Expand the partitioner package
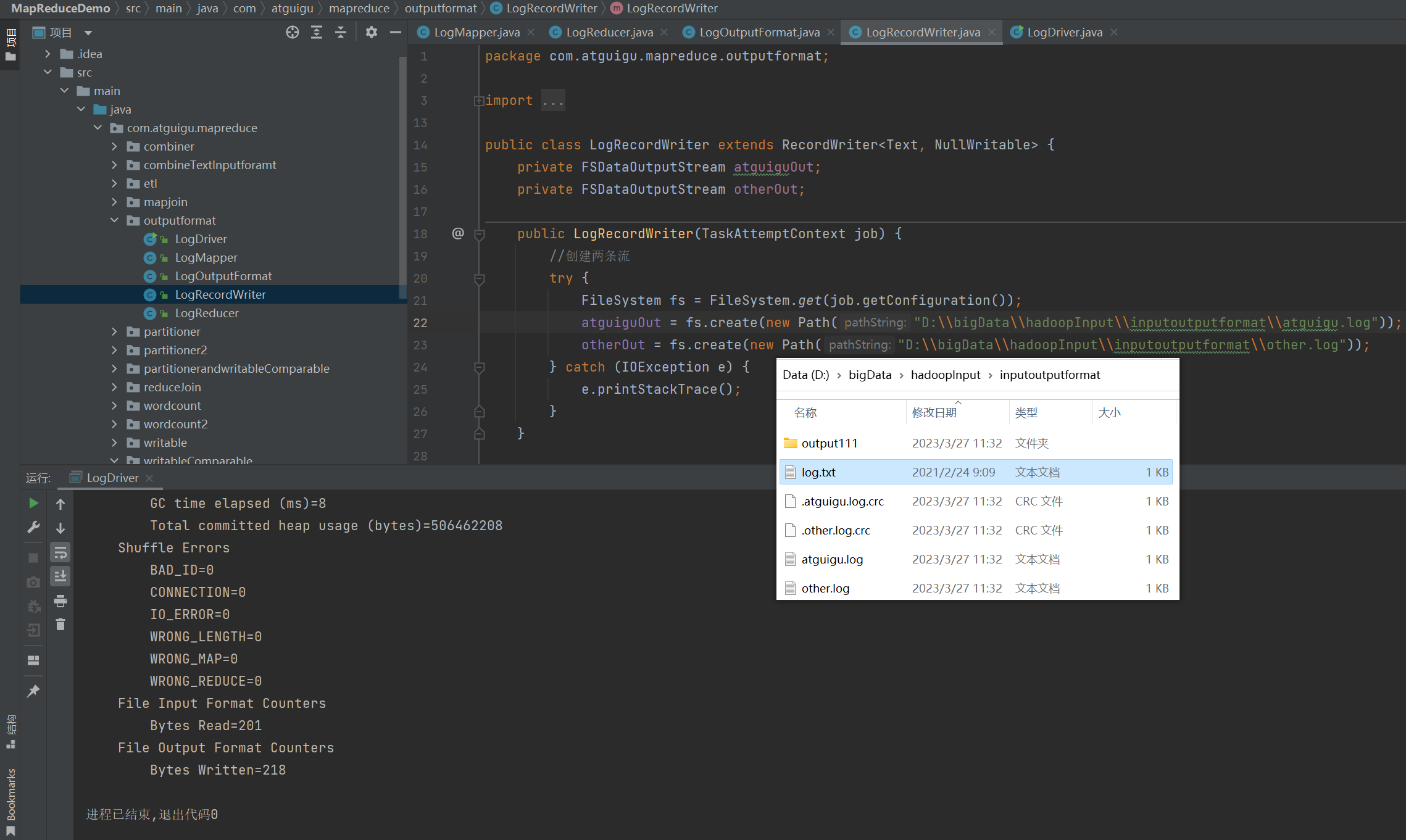Image resolution: width=1406 pixels, height=840 pixels. 114,331
